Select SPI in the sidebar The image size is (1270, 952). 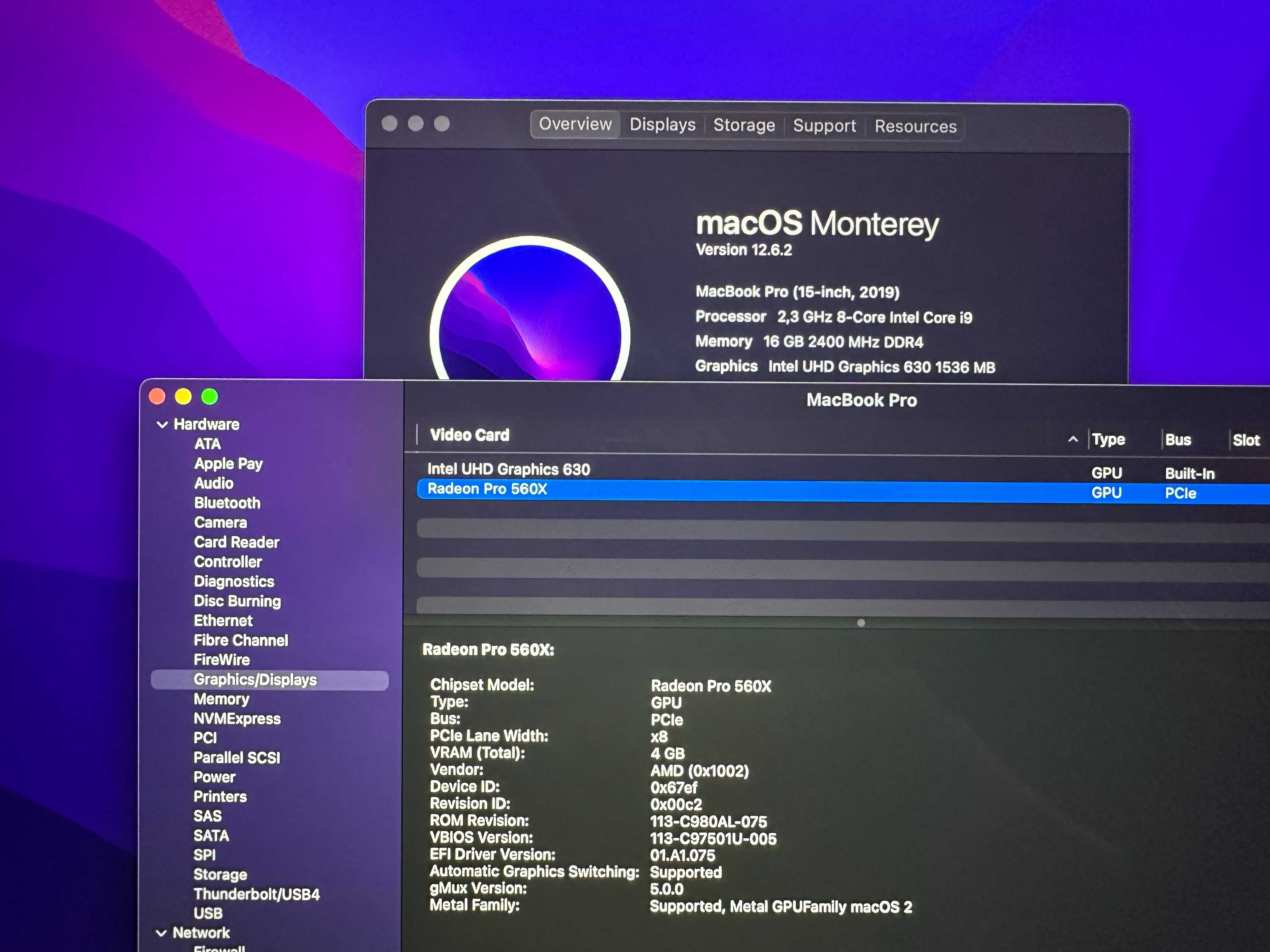click(204, 855)
